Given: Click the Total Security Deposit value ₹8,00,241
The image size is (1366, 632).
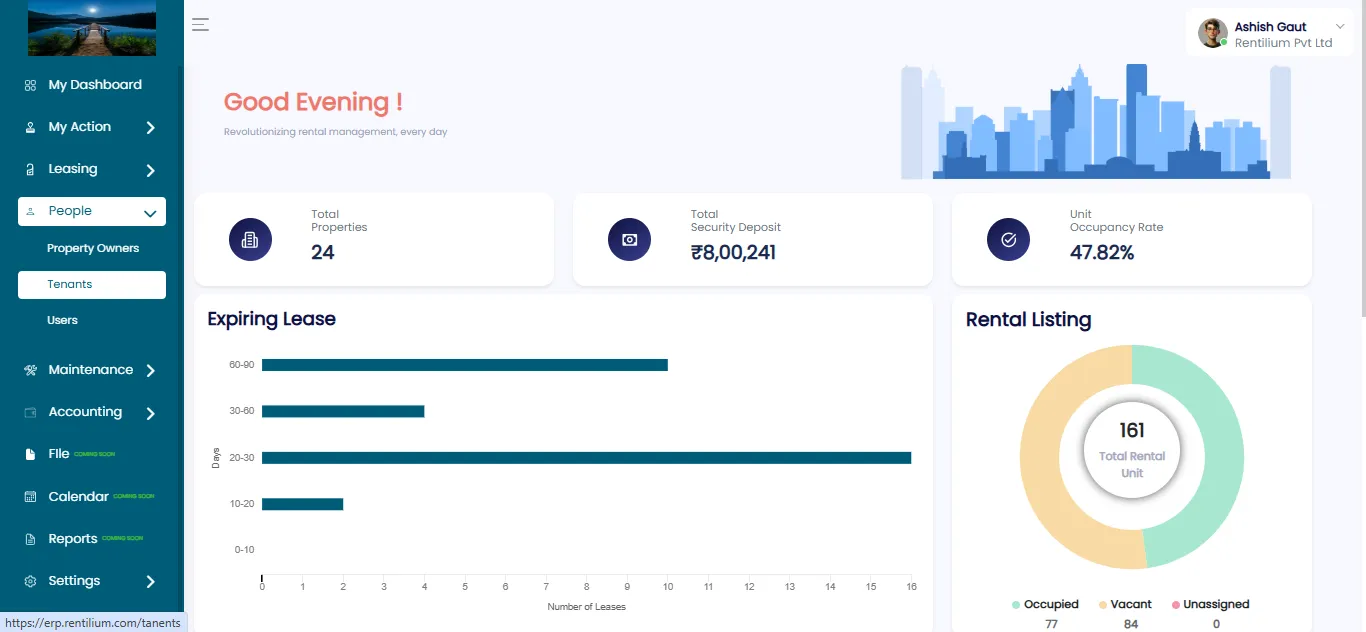Looking at the screenshot, I should 733,252.
